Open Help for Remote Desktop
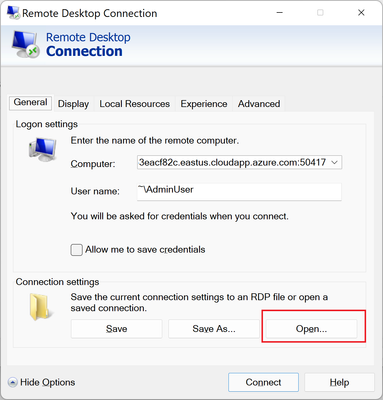383x400 pixels. (x=339, y=382)
